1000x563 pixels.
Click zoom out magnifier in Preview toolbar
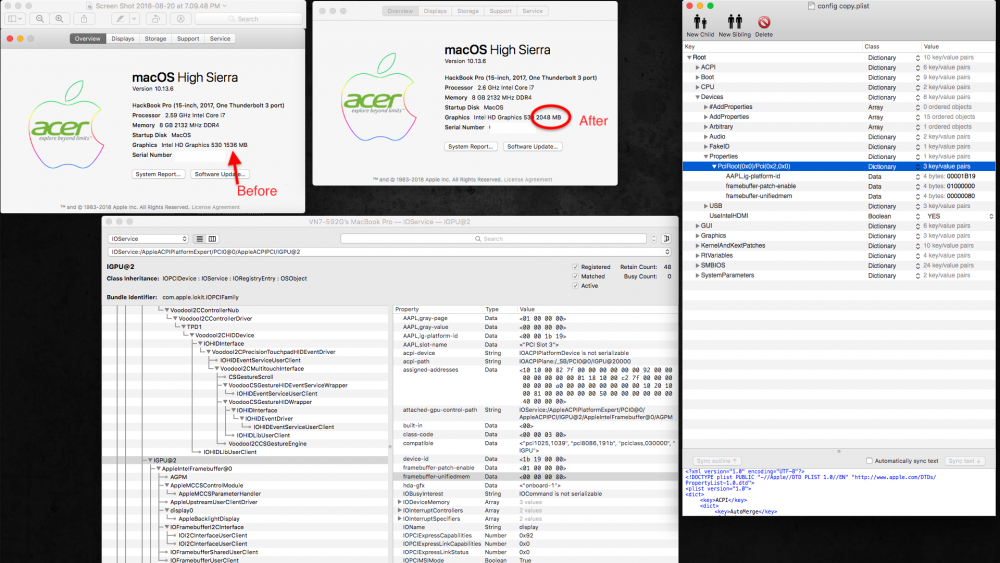click(40, 19)
